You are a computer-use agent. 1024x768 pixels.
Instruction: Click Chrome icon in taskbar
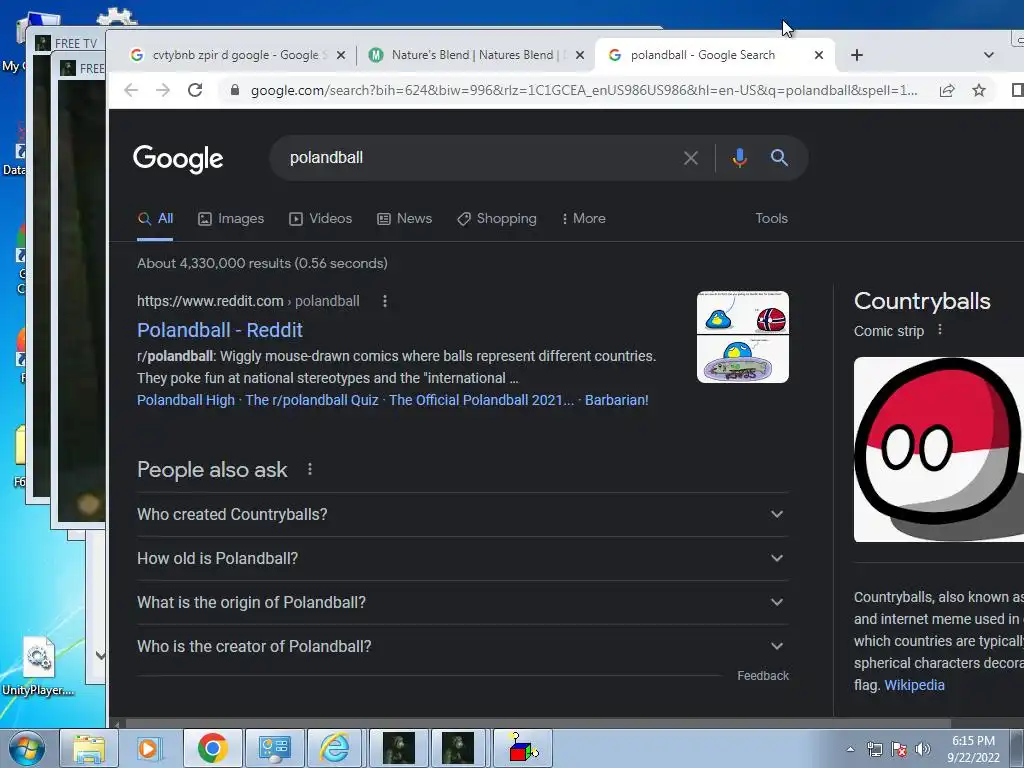point(212,748)
